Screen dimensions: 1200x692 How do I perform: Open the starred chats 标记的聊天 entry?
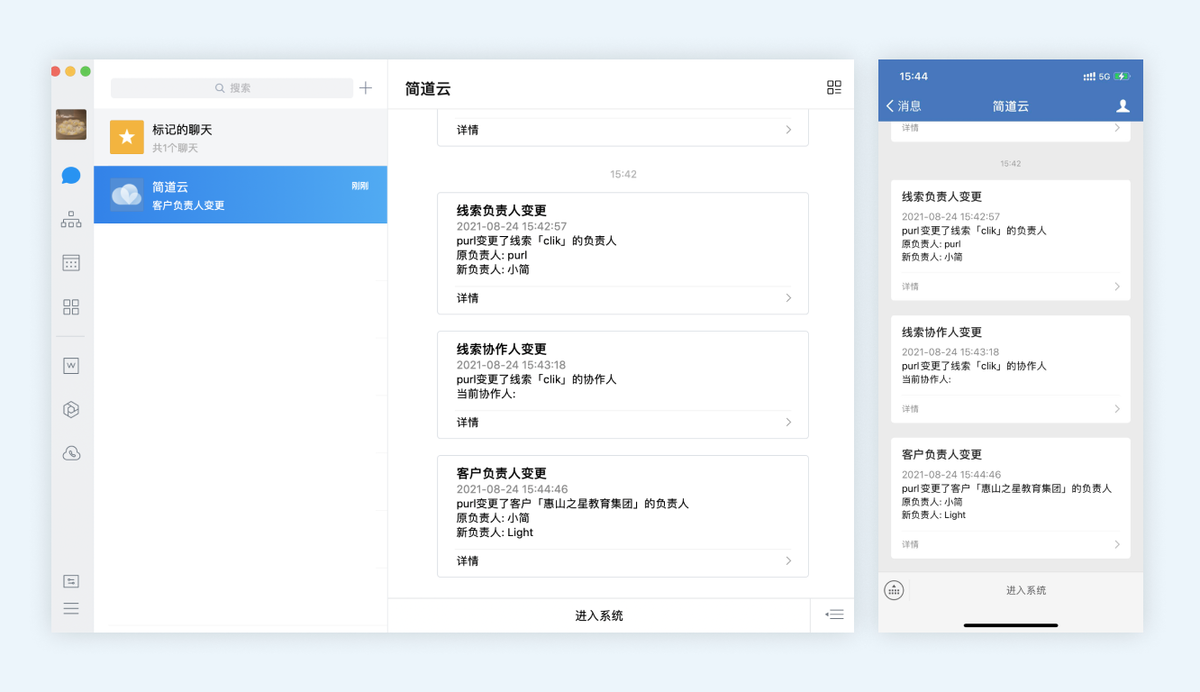240,137
